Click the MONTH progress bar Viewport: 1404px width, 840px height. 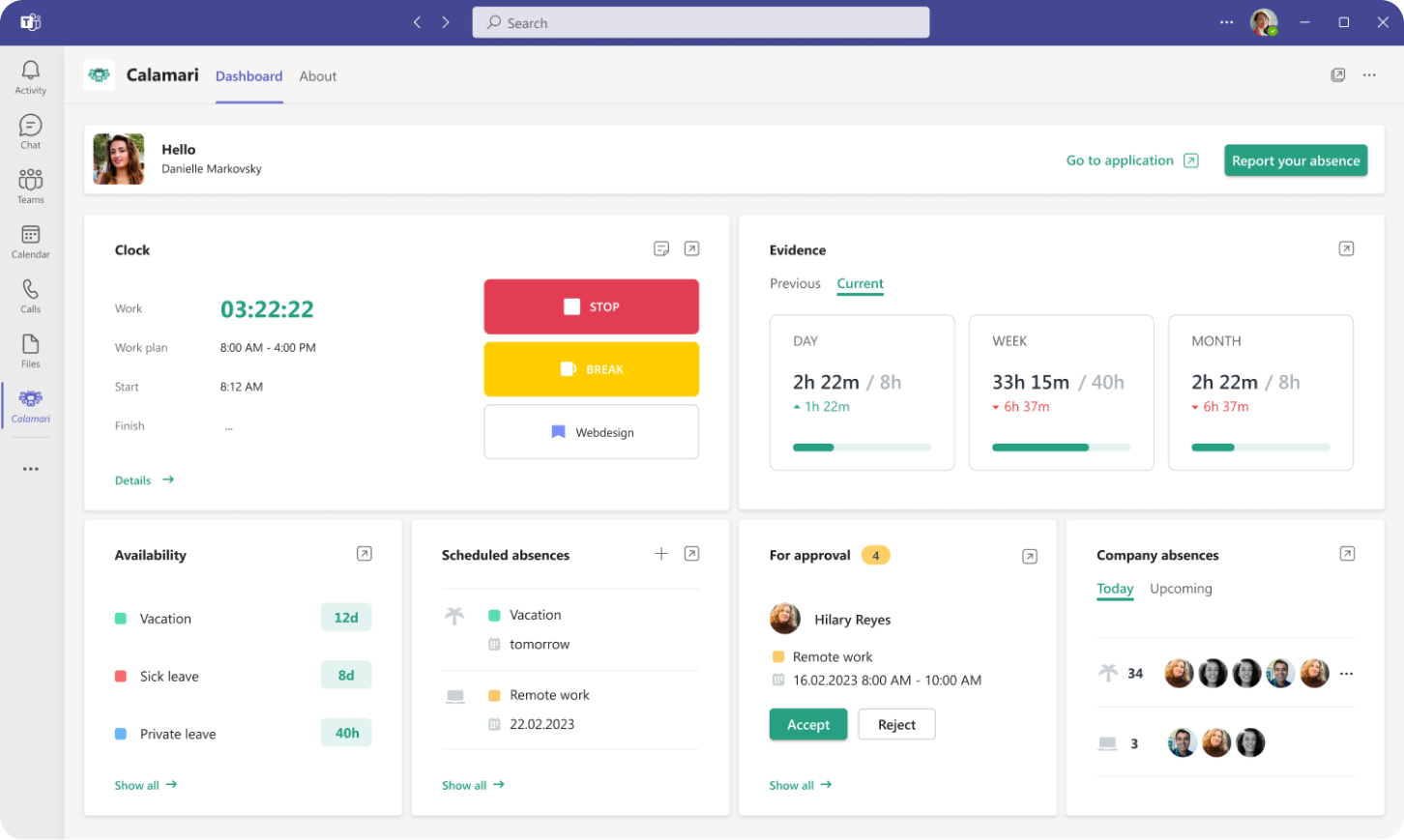1261,448
